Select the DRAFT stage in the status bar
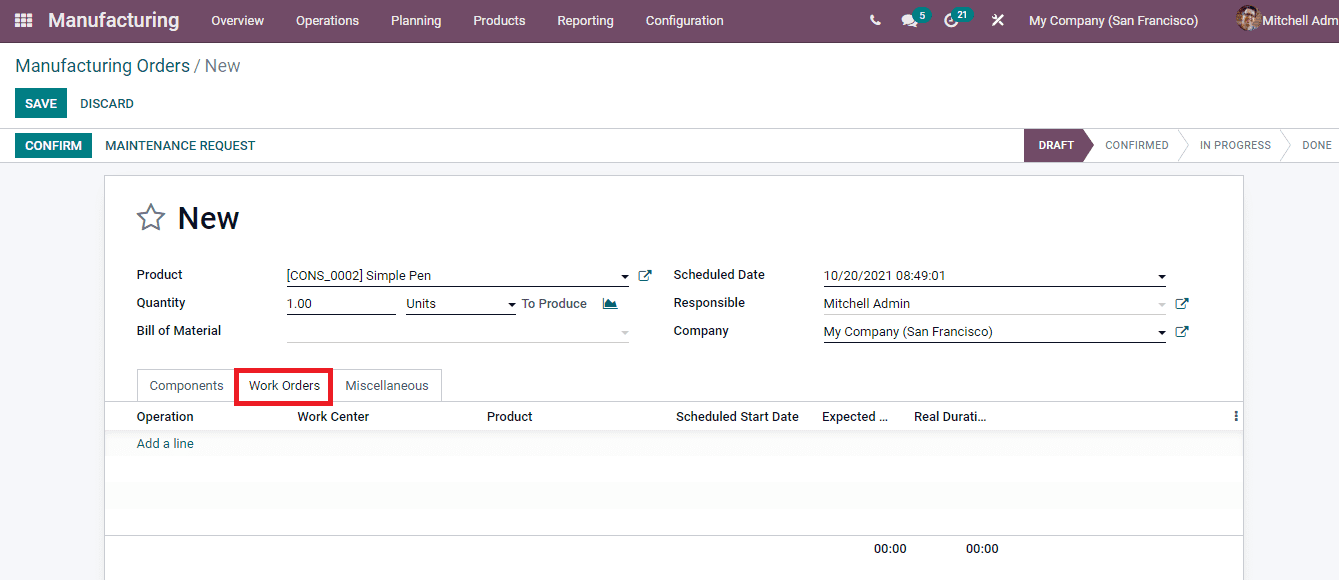This screenshot has height=580, width=1339. coord(1055,145)
